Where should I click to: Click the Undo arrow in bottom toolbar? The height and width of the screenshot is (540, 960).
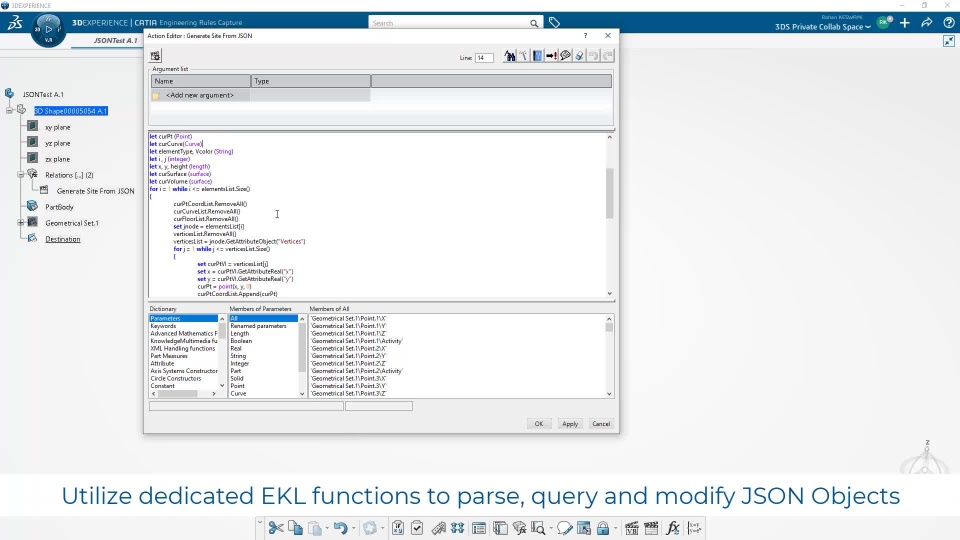(x=340, y=528)
